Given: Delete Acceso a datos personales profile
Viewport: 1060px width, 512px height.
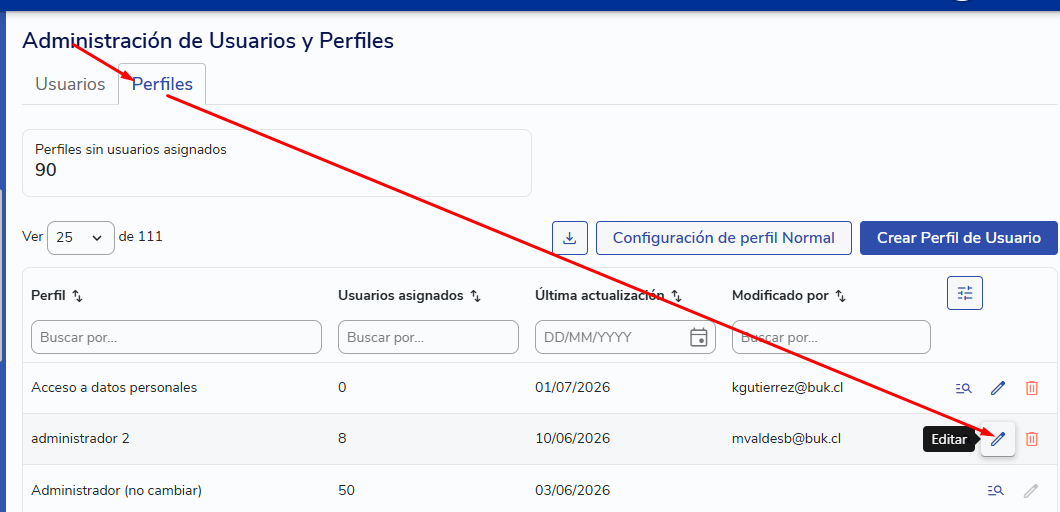Looking at the screenshot, I should click(x=1032, y=388).
